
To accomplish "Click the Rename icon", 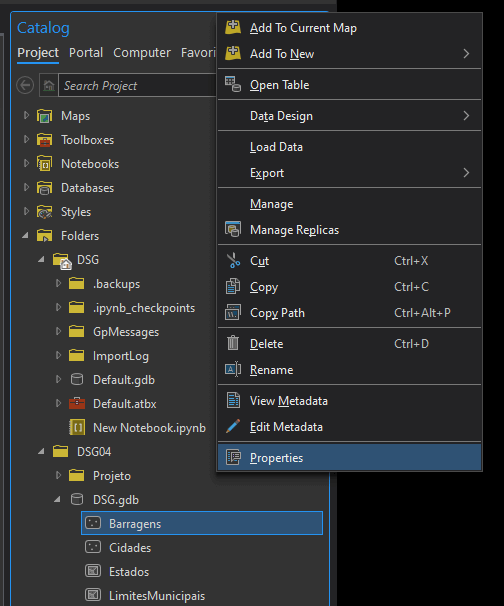I will coord(233,369).
